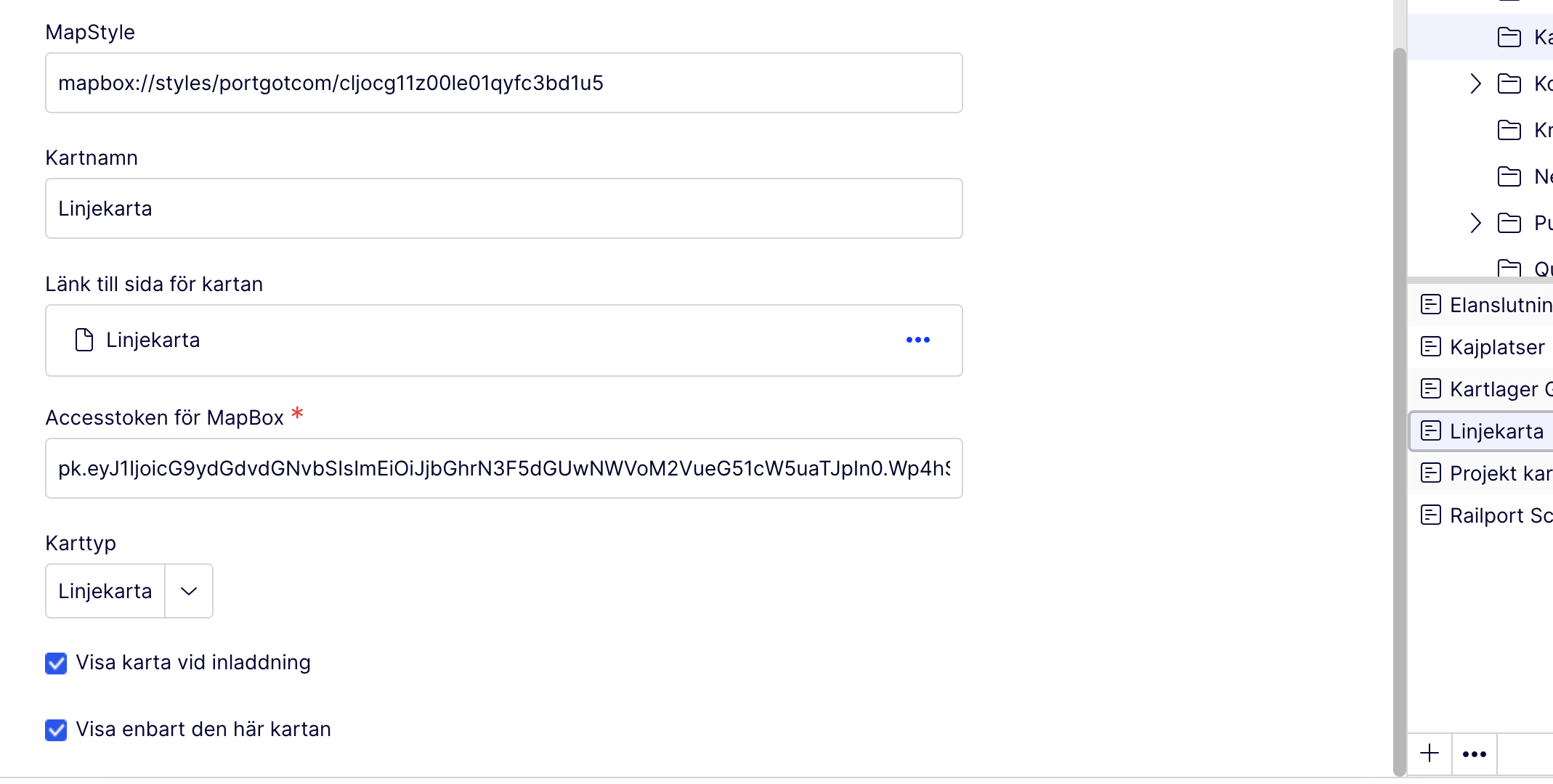Open the three-dot menu for the page link
Viewport: 1553px width, 784px height.
point(917,340)
